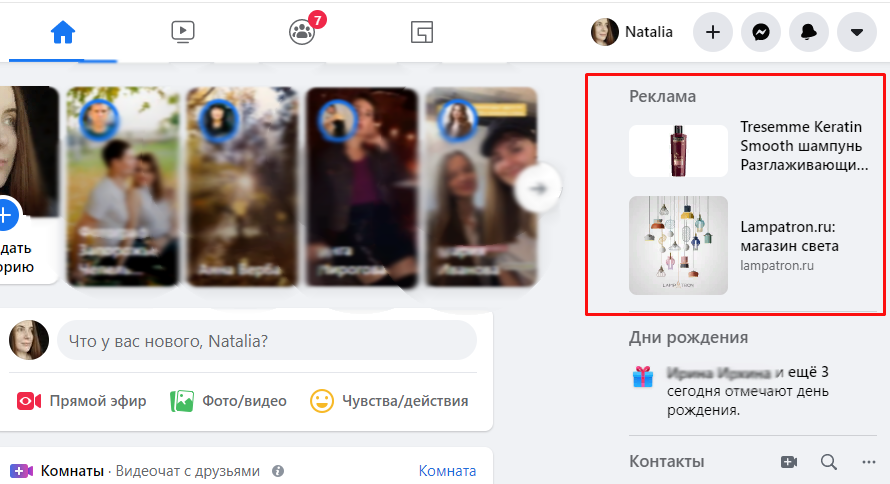Choose 'Чувства/действия' option

(389, 401)
